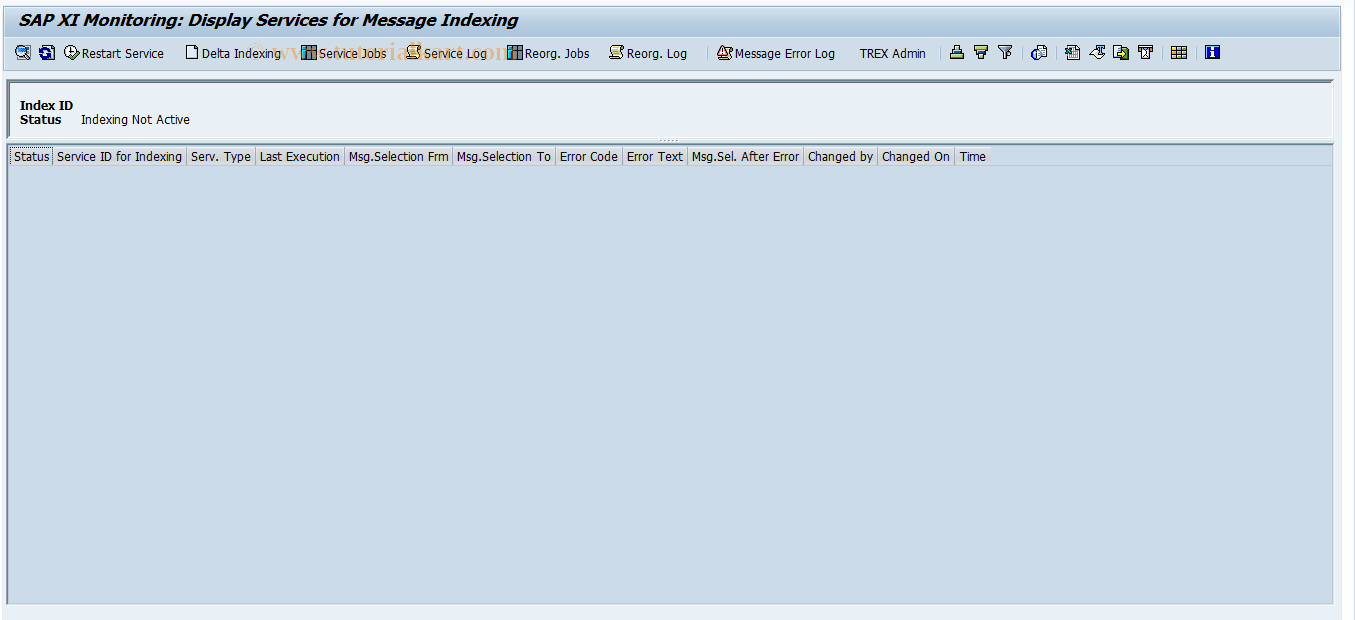Click the Changed by column header
Screen dimensions: 1355x620
pyautogui.click(x=841, y=156)
